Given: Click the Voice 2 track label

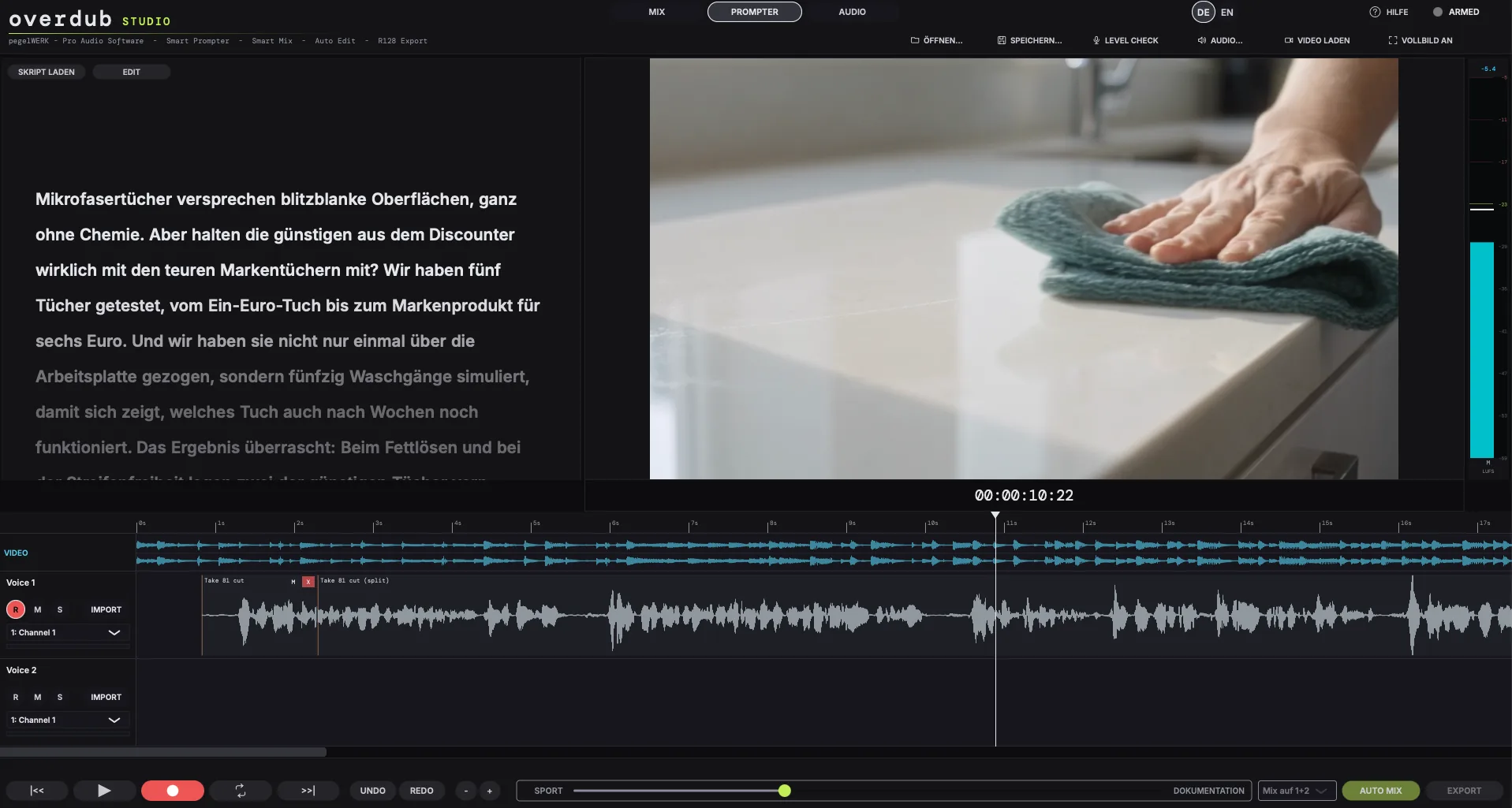Looking at the screenshot, I should coord(21,670).
